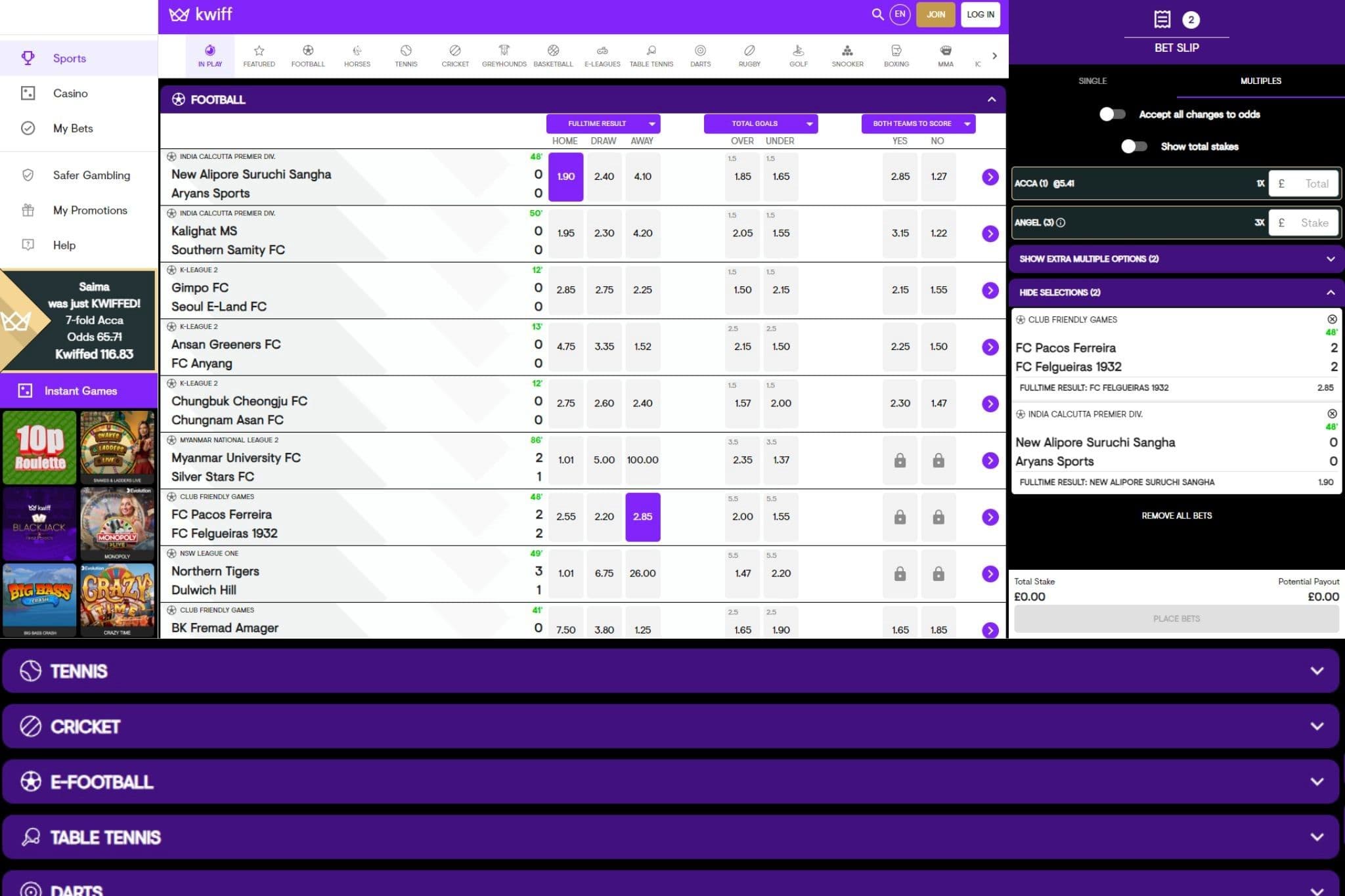Select Greyhounds category icon
The height and width of the screenshot is (896, 1345).
(x=504, y=56)
